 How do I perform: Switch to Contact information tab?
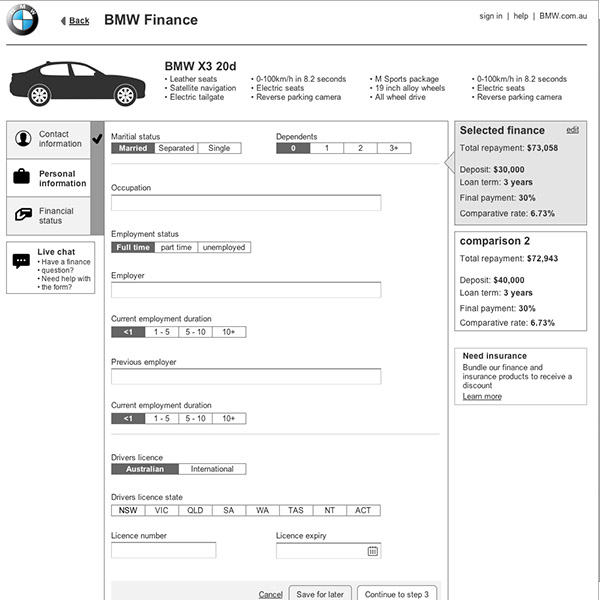[60, 139]
